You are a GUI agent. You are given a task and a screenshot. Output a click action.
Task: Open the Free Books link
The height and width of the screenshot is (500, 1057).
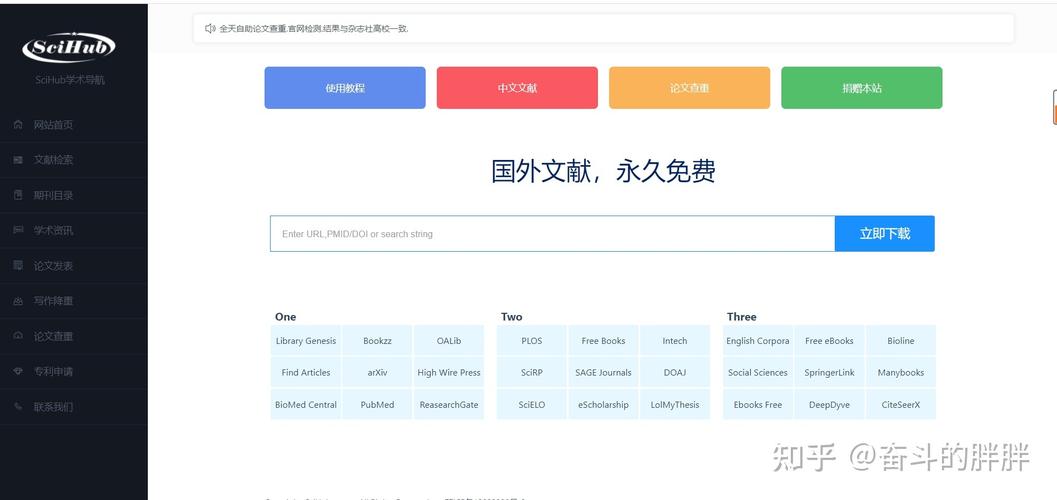point(603,341)
